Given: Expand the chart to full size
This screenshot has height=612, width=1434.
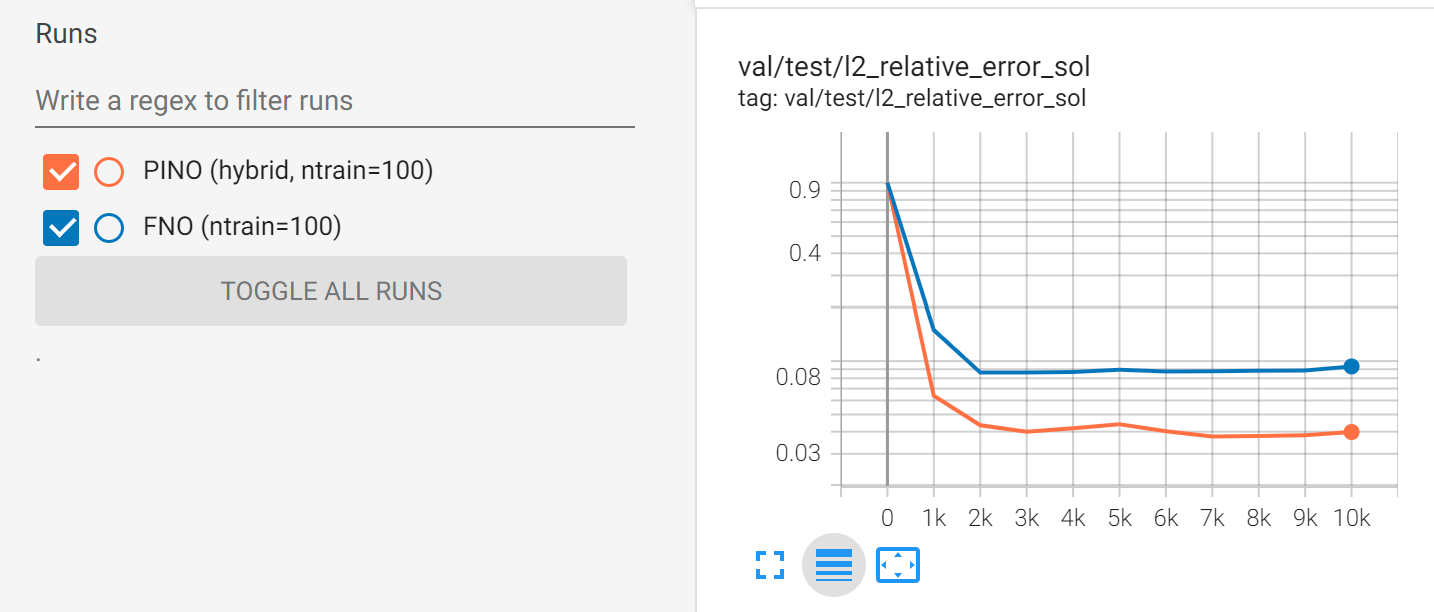Looking at the screenshot, I should pyautogui.click(x=769, y=565).
